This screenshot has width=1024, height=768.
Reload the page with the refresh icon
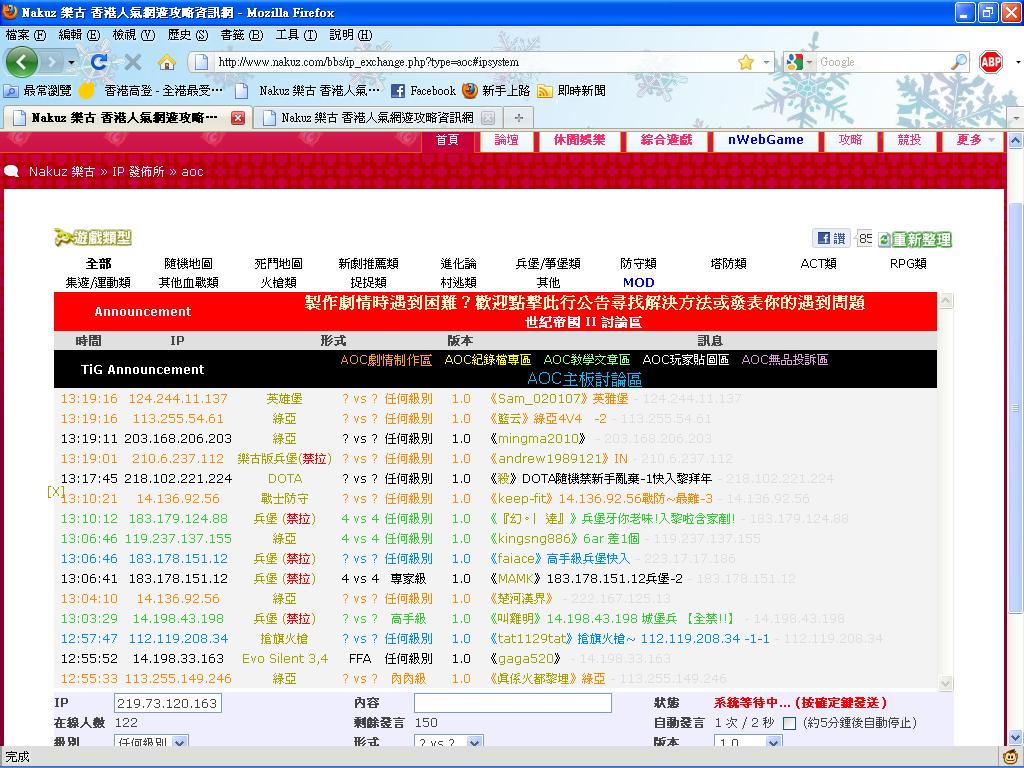click(x=99, y=62)
